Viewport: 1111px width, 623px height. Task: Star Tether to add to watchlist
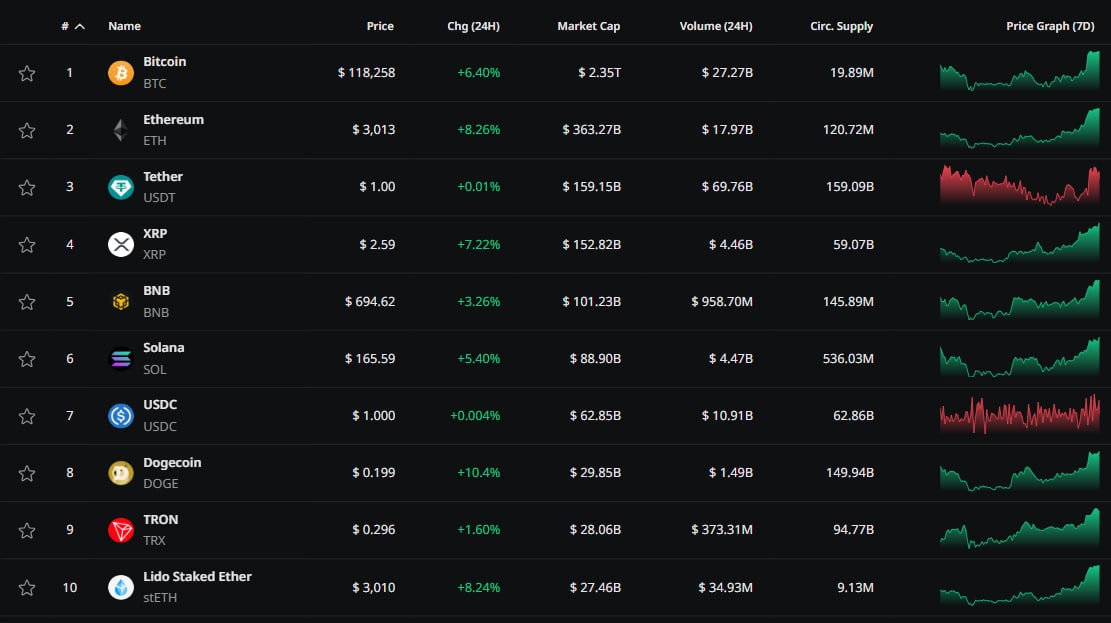(27, 187)
